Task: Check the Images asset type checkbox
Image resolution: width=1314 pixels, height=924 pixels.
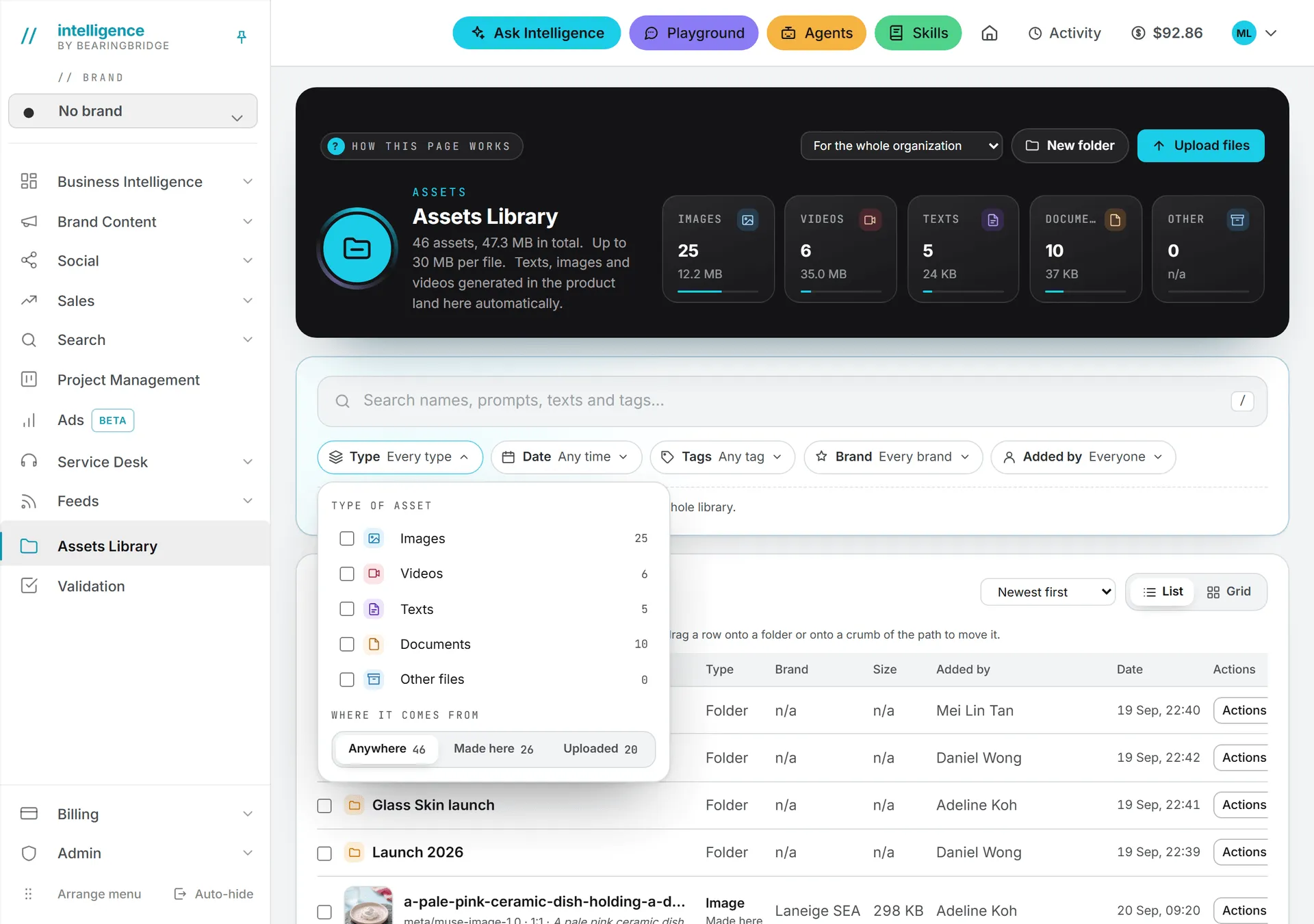Action: 347,539
